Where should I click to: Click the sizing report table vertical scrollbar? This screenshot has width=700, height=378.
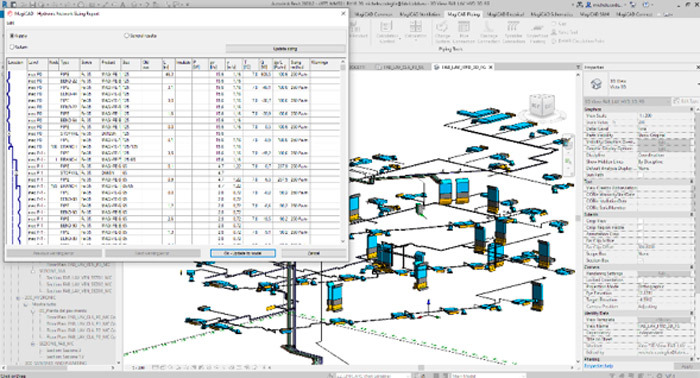[x=343, y=152]
